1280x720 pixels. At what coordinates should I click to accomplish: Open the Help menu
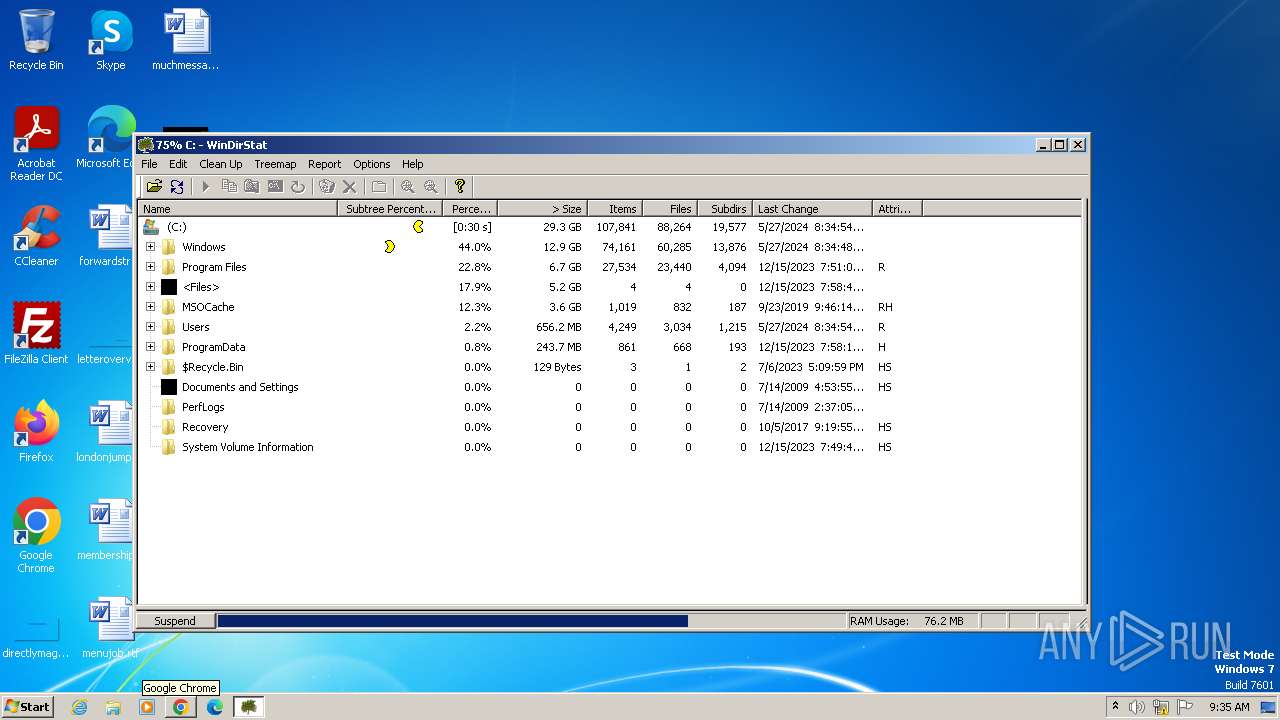coord(413,164)
